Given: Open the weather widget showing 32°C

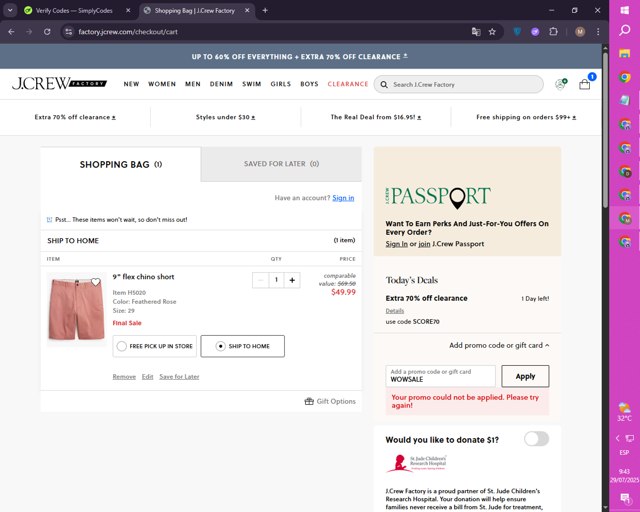Looking at the screenshot, I should point(624,412).
